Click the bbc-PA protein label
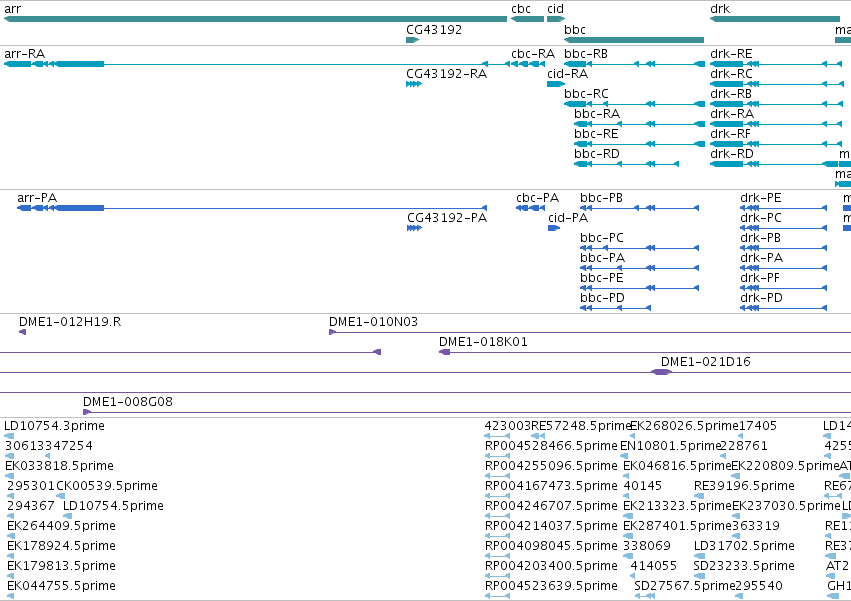Image resolution: width=851 pixels, height=601 pixels. 602,258
